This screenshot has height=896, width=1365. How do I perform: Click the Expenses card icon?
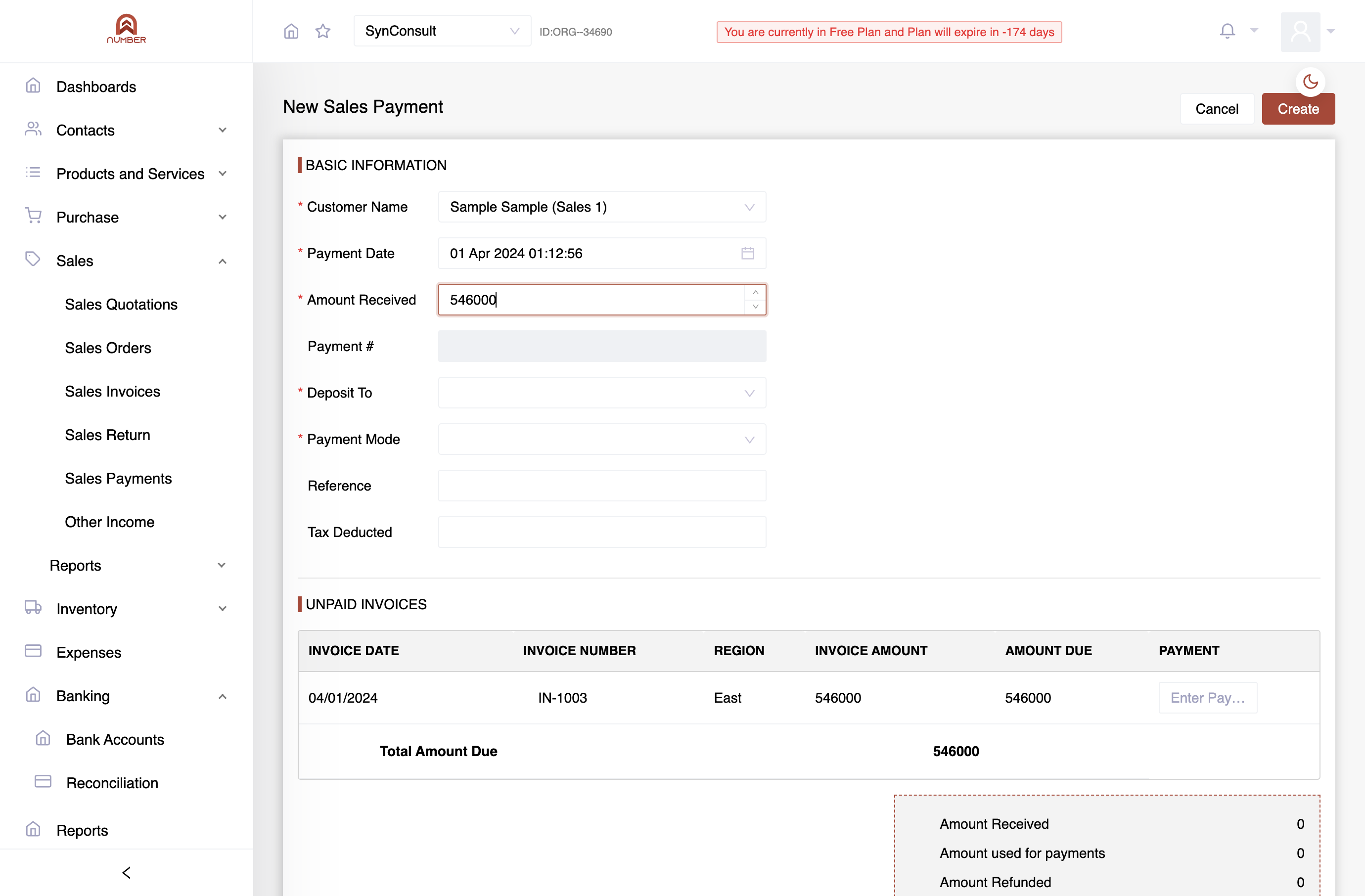pos(33,651)
